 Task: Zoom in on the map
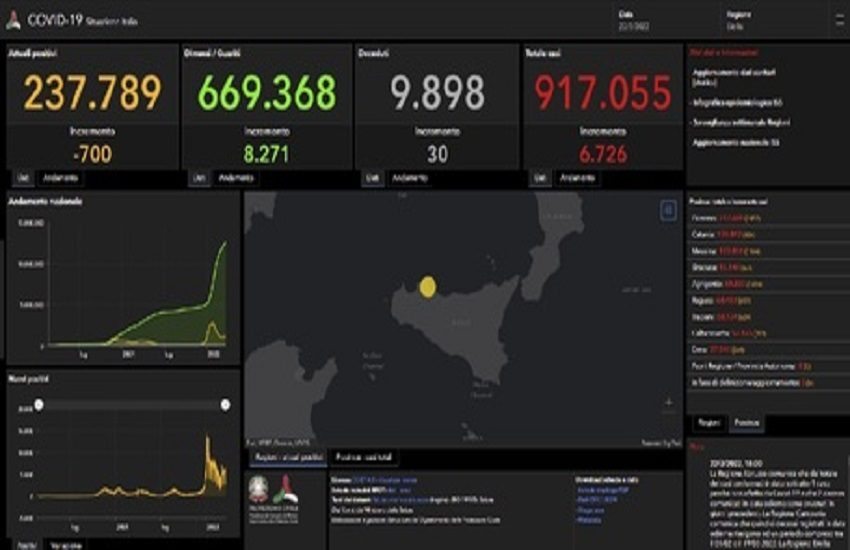[x=668, y=402]
